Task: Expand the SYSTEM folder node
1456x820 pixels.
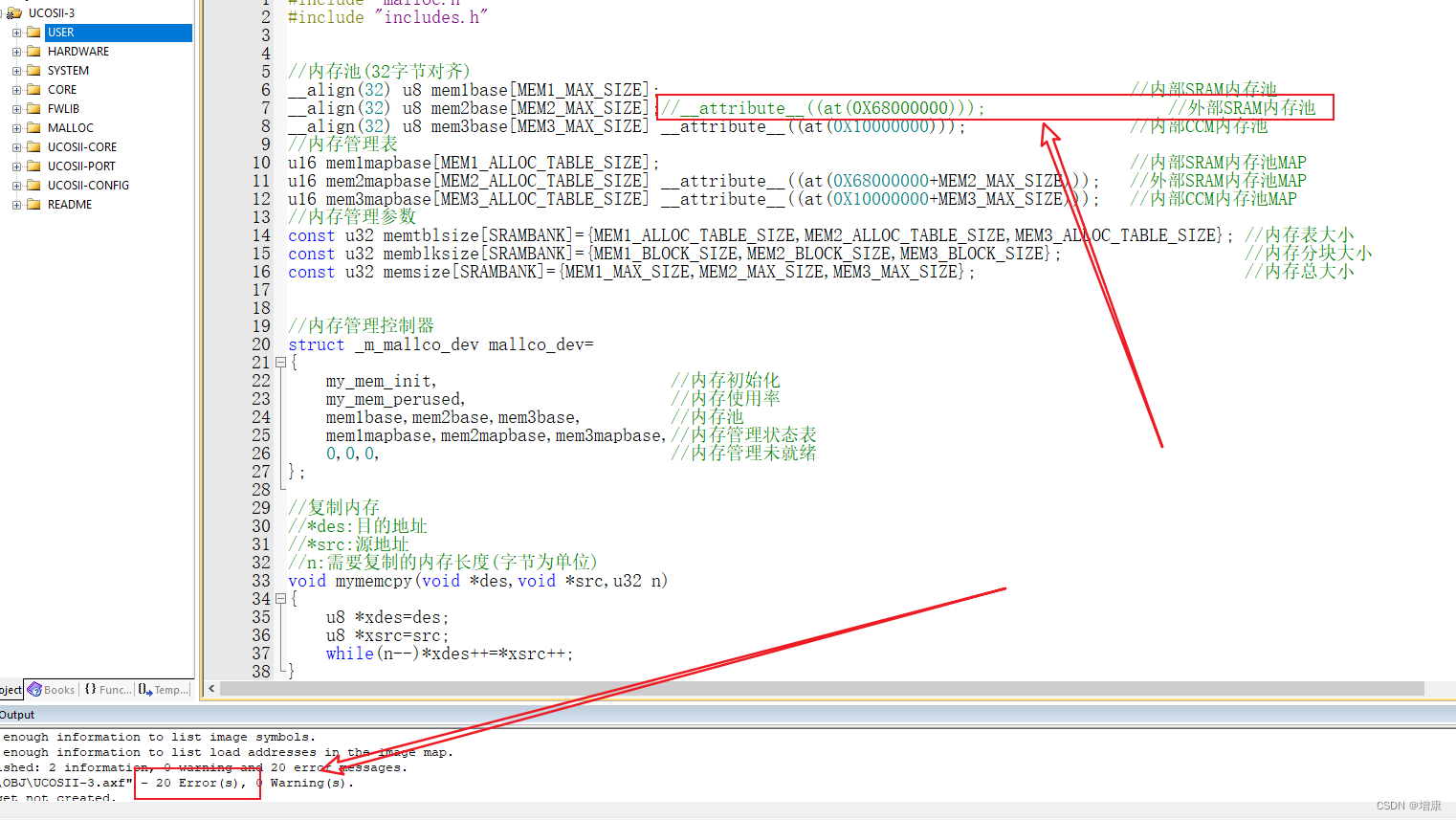Action: (16, 71)
